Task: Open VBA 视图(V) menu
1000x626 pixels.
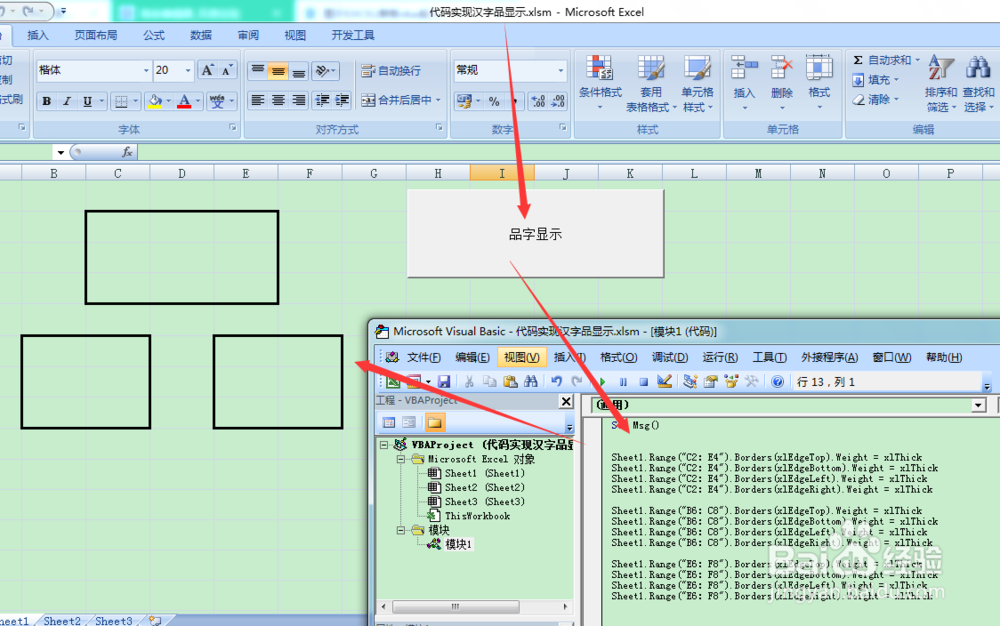Action: click(521, 357)
